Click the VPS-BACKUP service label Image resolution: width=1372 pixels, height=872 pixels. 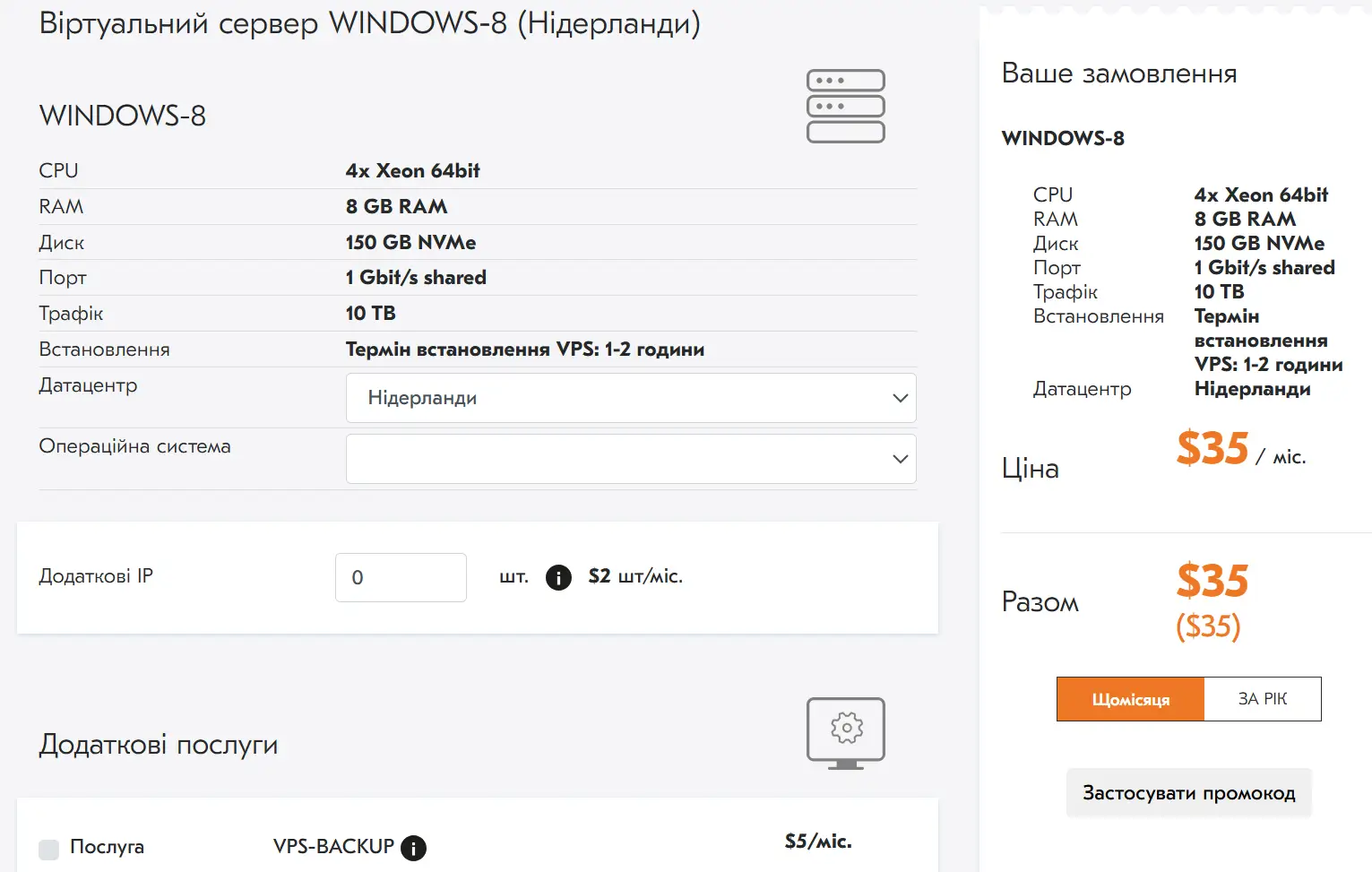point(333,847)
